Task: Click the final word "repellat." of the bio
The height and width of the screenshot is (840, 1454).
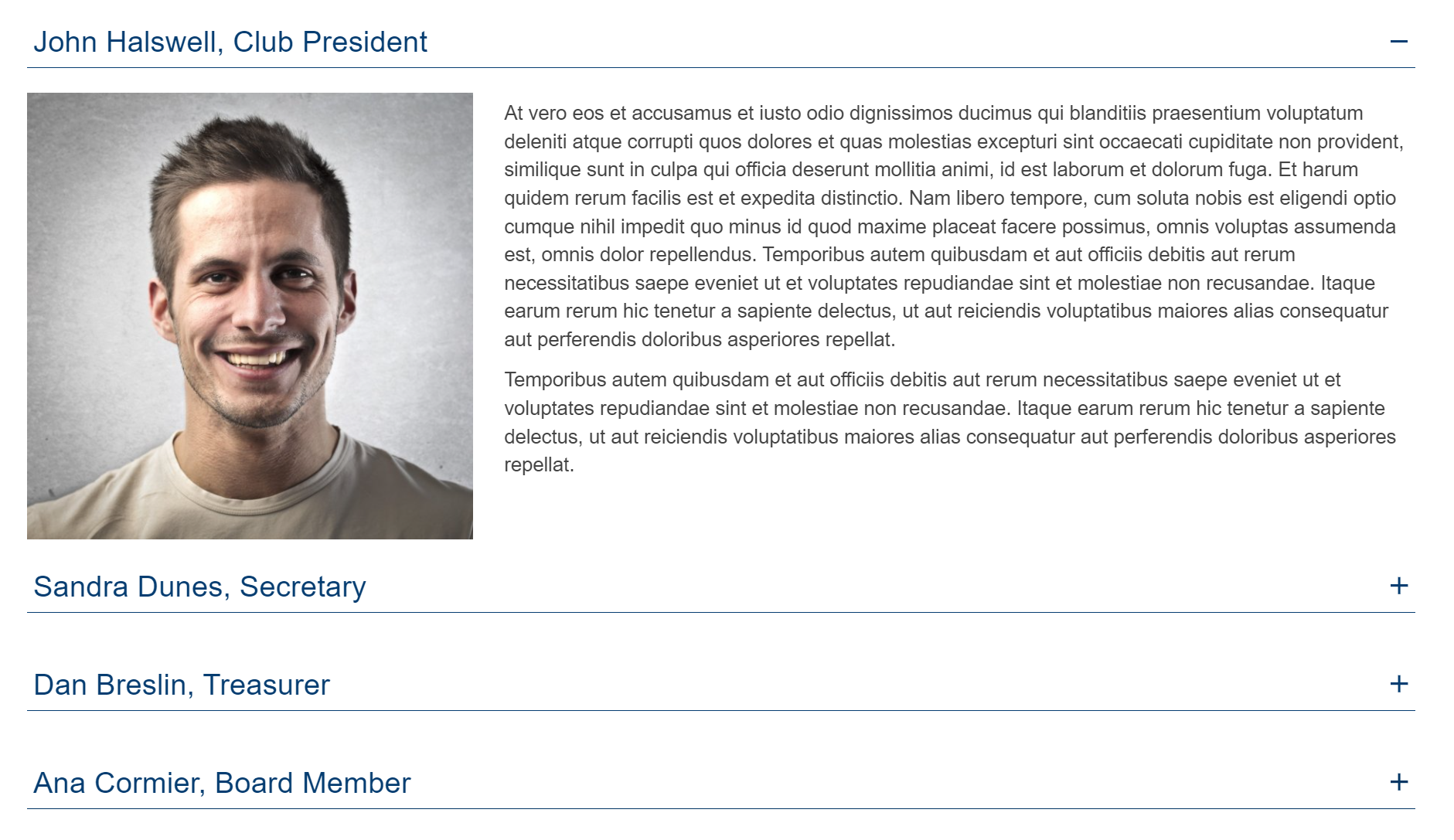Action: (x=539, y=465)
